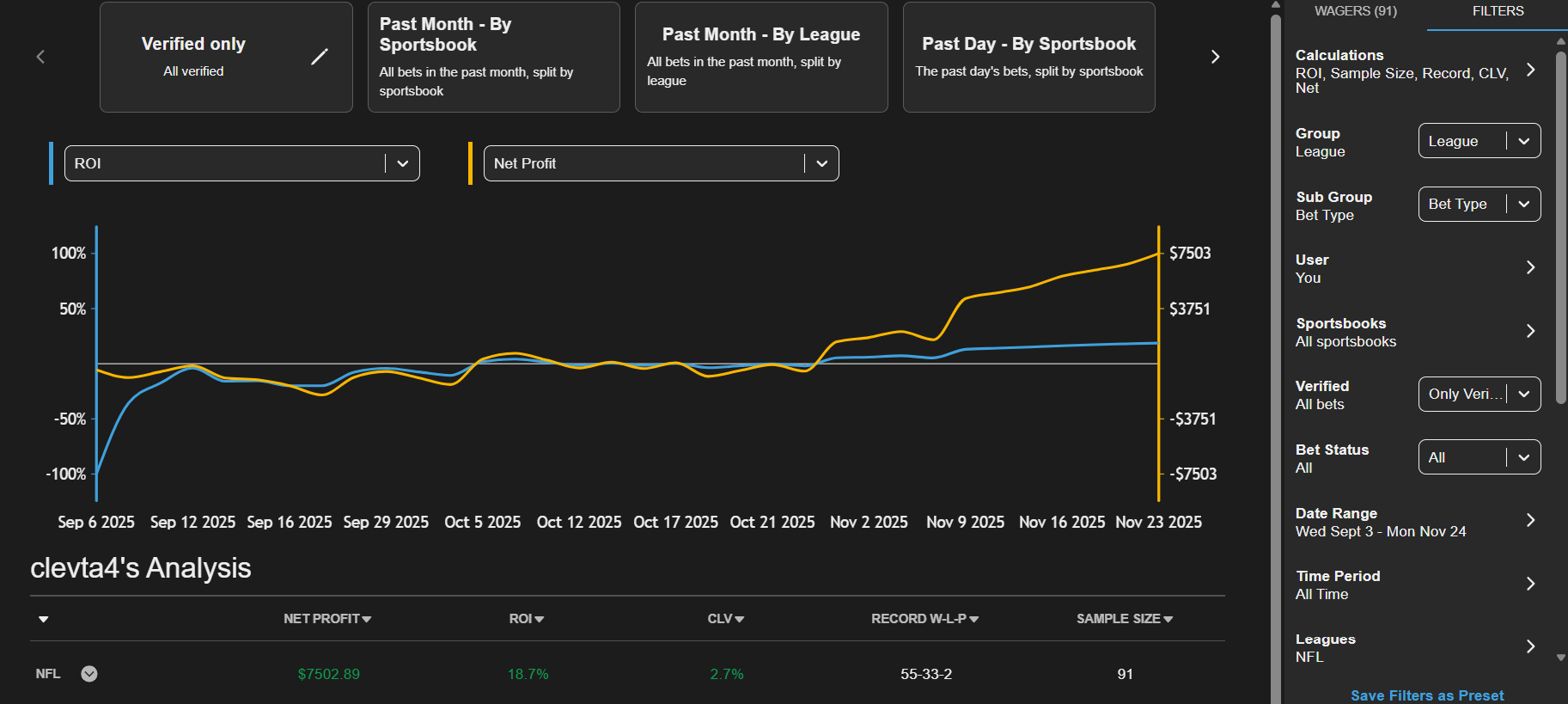Switch to the WAGERS (91) tab
This screenshot has height=704, width=1568.
tap(1355, 11)
